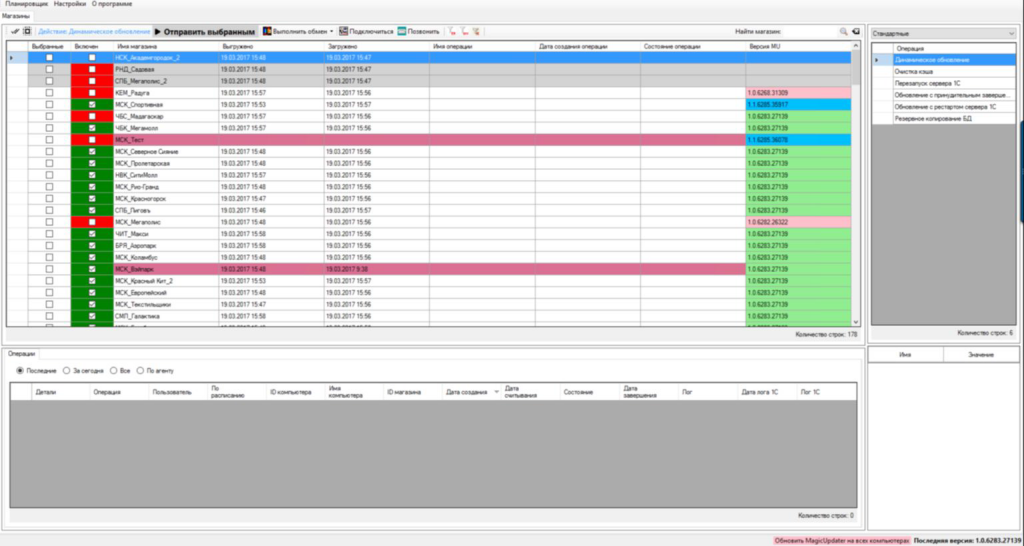The width and height of the screenshot is (1024, 546).
Task: Select the Очистка кэша operation
Action: coord(954,71)
